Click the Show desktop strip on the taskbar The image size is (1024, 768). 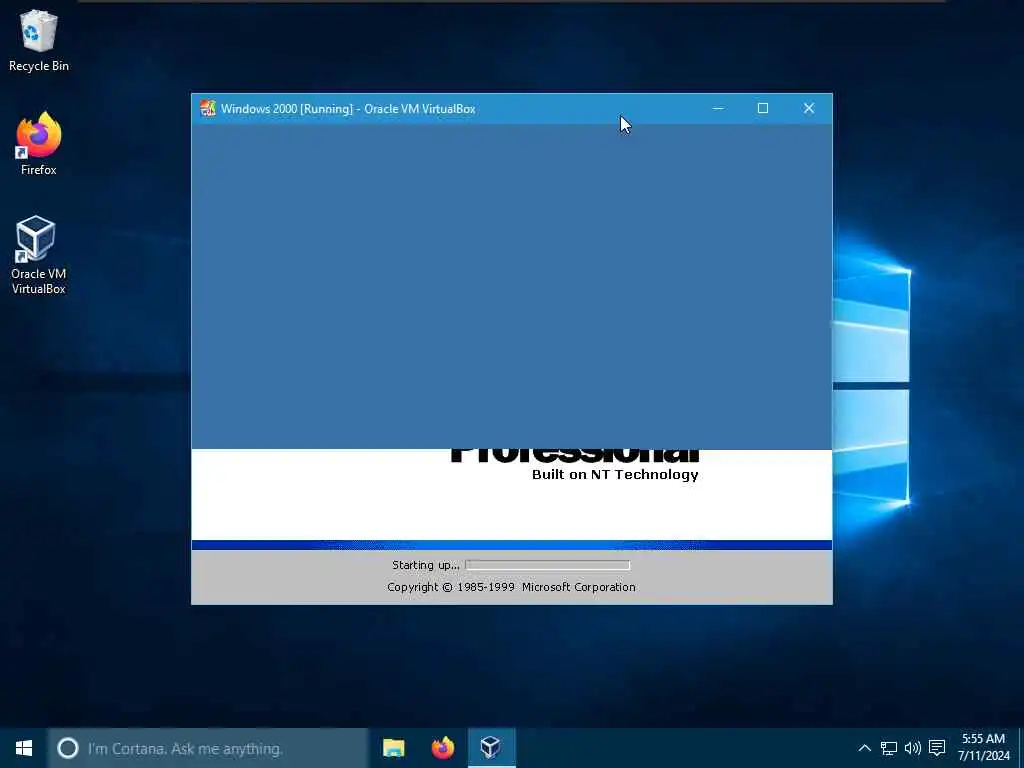tap(1021, 748)
